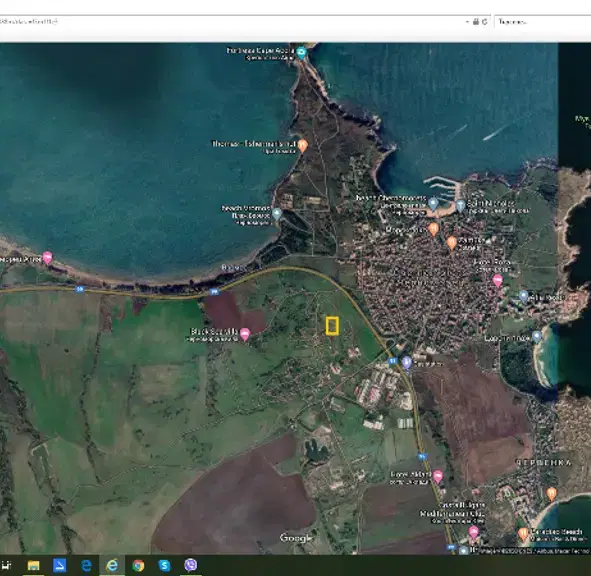Screen dimensions: 591x576
Task: Click the Chervenka area label
Action: (543, 463)
